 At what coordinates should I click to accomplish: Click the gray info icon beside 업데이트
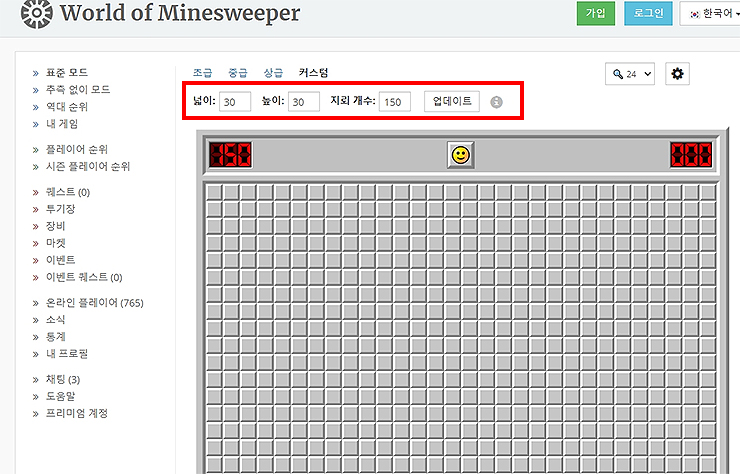[x=496, y=102]
